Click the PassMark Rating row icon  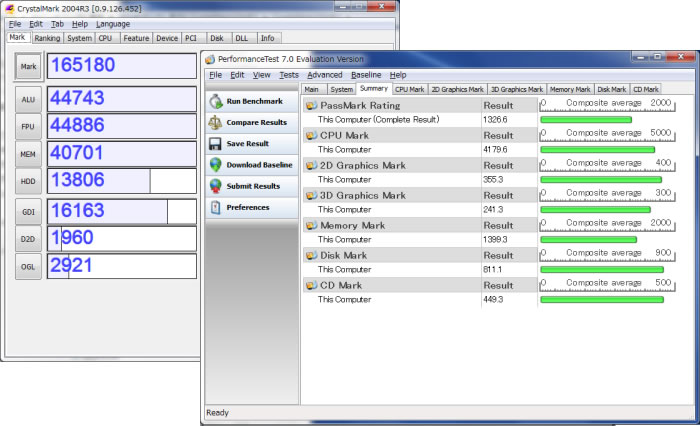311,105
